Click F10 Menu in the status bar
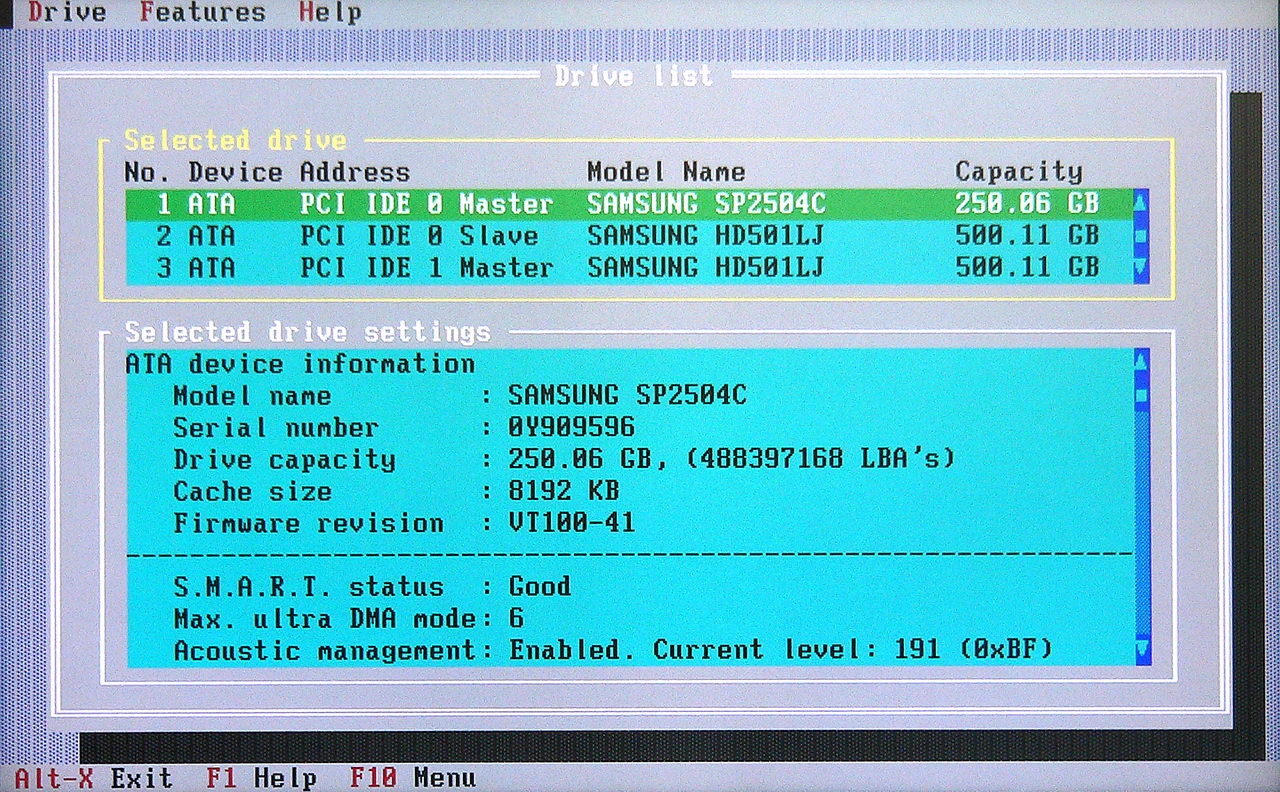Viewport: 1280px width, 792px height. [413, 778]
